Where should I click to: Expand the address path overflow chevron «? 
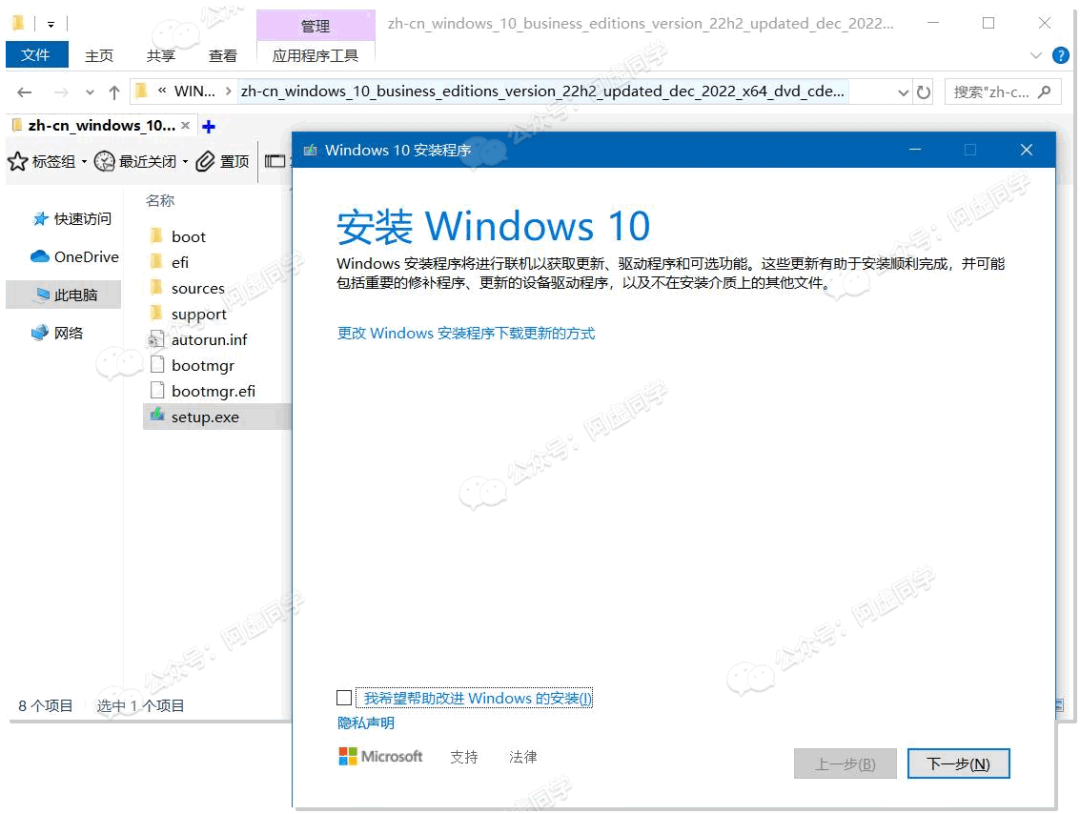[162, 90]
